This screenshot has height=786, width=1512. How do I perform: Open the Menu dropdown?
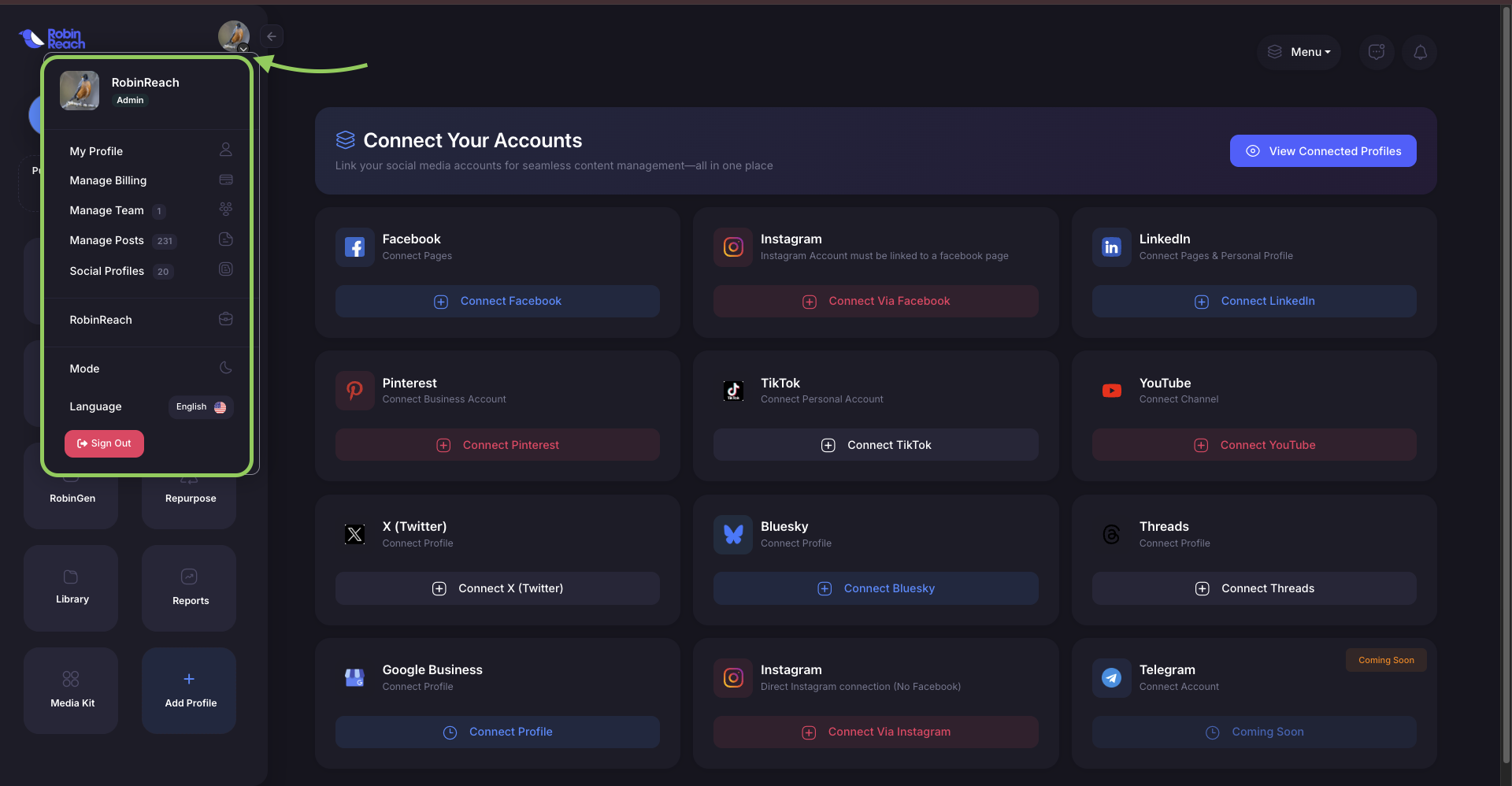[1299, 52]
